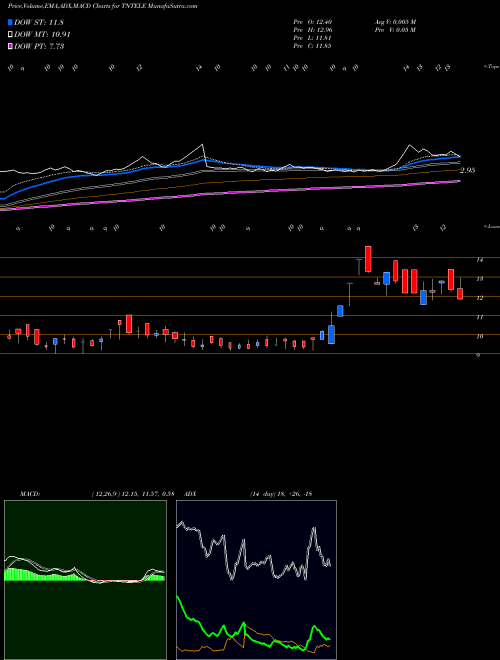Select the 'DOW ST: 11.8' legend text
The height and width of the screenshot is (660, 500).
click(x=39, y=22)
